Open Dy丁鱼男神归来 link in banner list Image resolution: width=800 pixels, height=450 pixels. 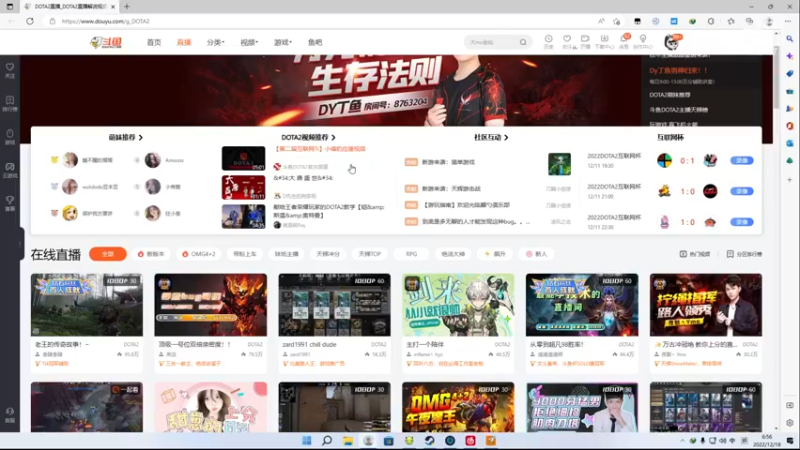[x=678, y=70]
